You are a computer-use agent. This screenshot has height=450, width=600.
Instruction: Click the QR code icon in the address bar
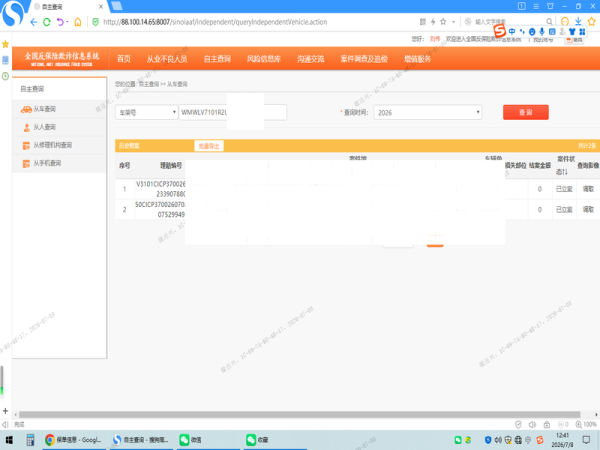[422, 22]
